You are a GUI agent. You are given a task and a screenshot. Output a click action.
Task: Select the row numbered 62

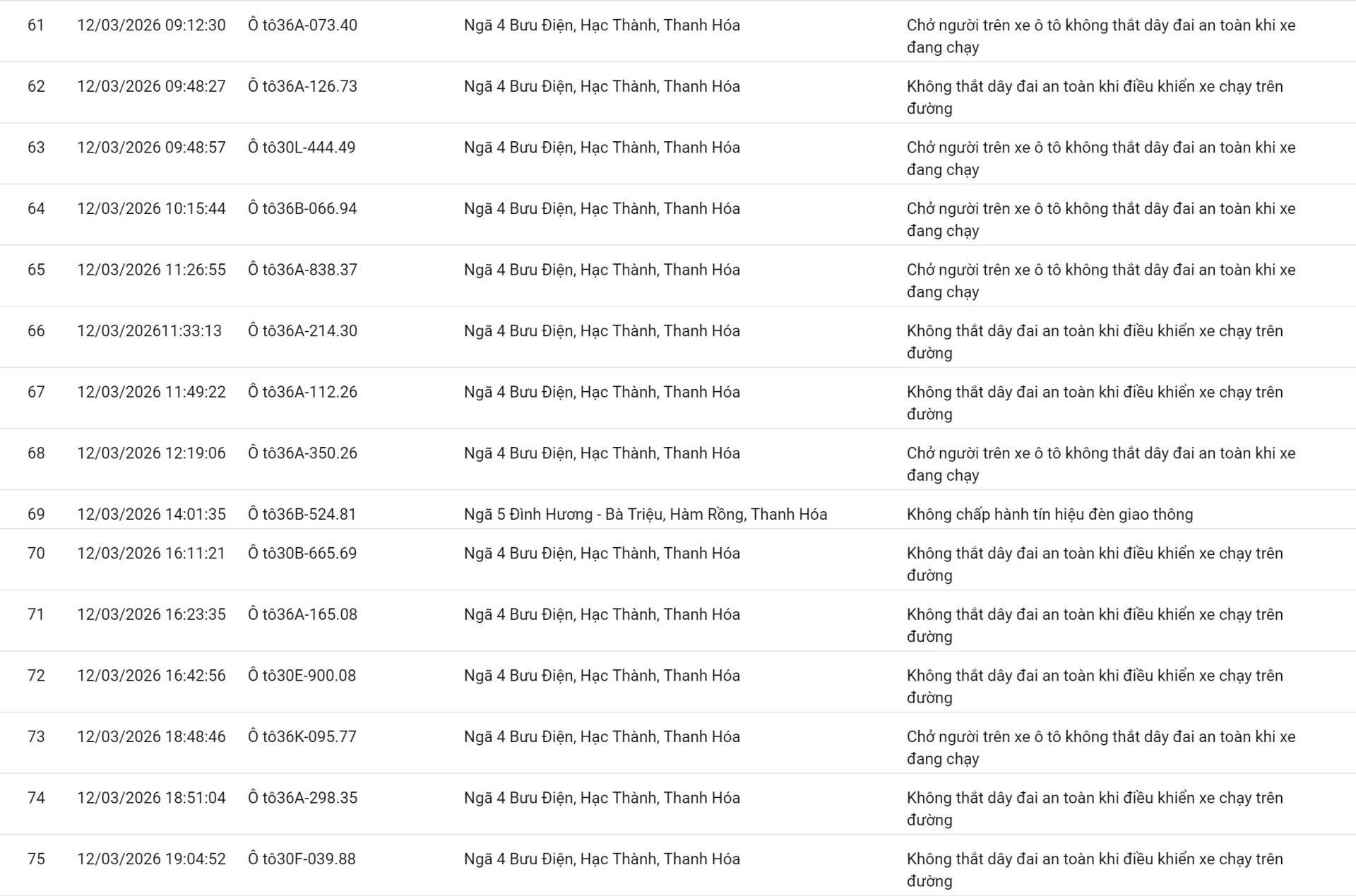pyautogui.click(x=36, y=87)
